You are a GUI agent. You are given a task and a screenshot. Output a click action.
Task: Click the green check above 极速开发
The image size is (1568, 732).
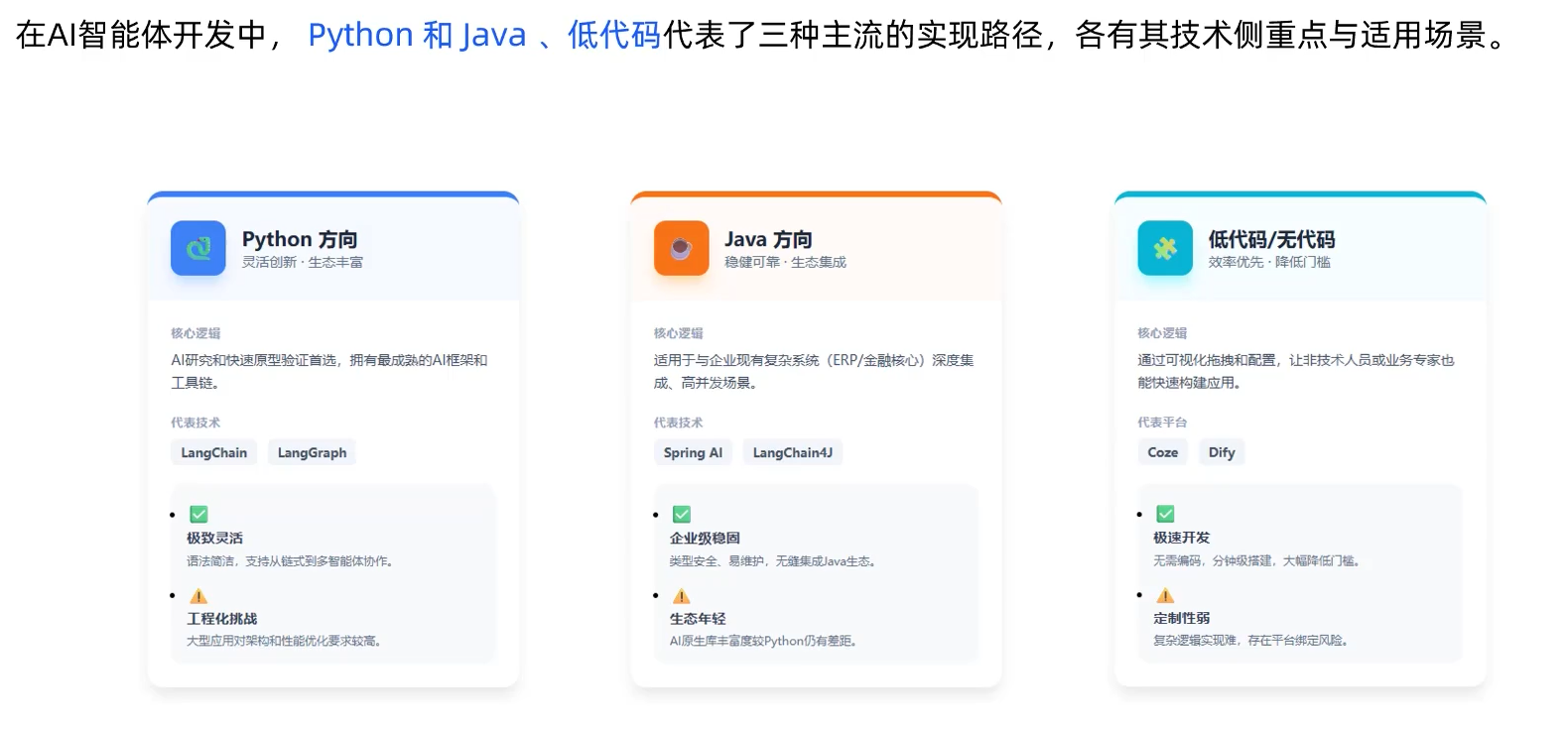click(1166, 514)
